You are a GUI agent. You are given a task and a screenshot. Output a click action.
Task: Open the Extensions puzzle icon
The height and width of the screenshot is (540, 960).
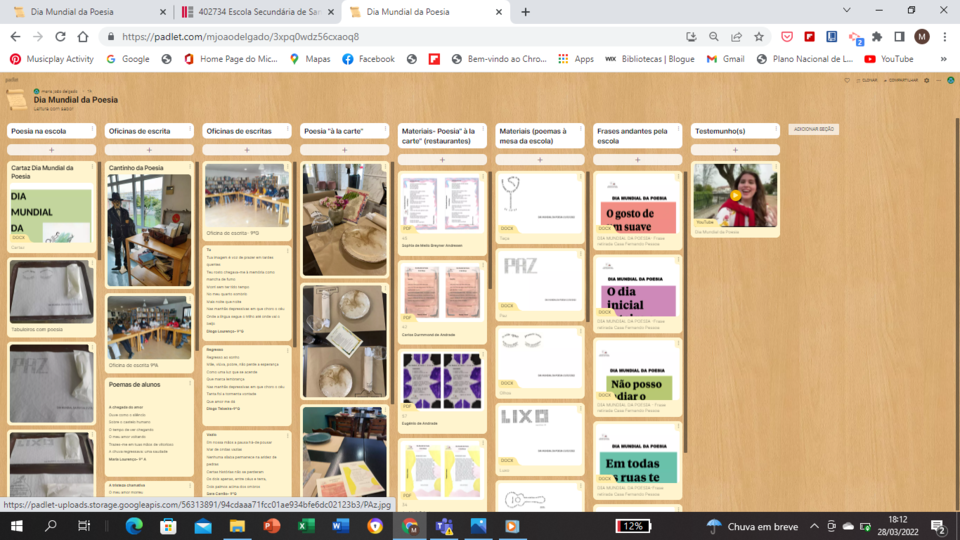click(x=877, y=37)
